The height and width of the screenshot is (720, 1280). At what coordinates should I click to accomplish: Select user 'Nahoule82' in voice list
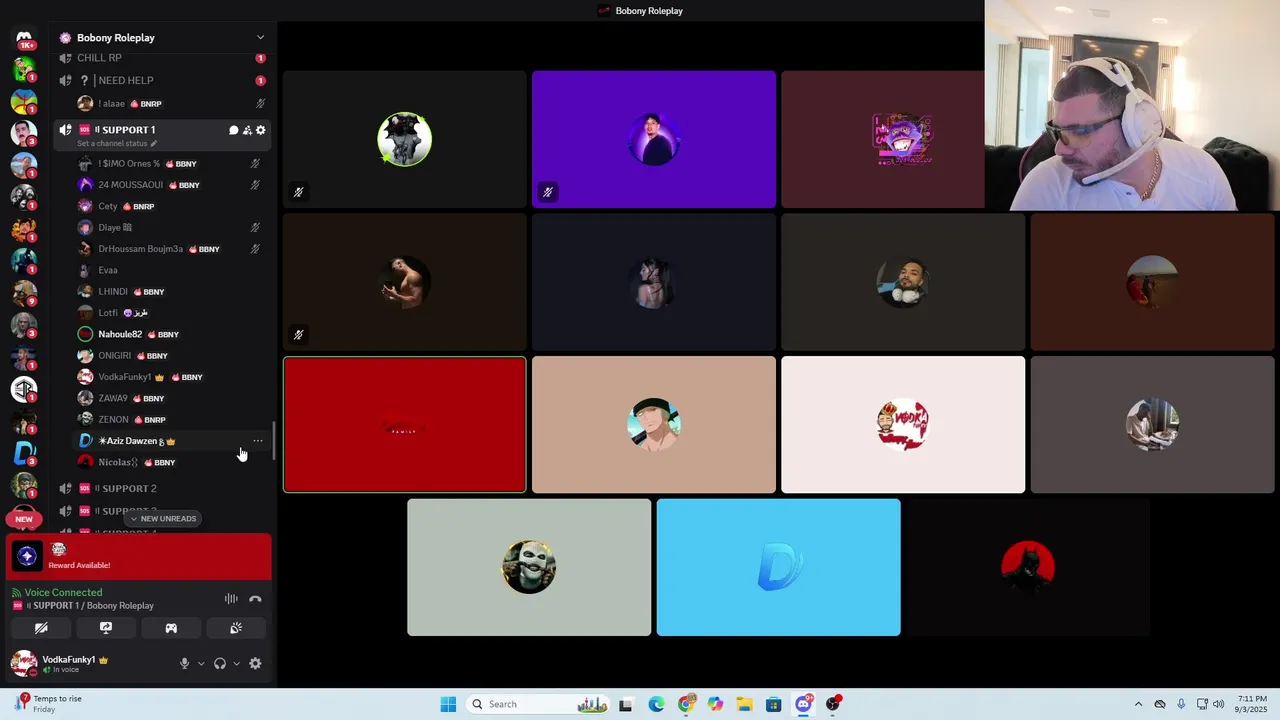click(x=172, y=334)
